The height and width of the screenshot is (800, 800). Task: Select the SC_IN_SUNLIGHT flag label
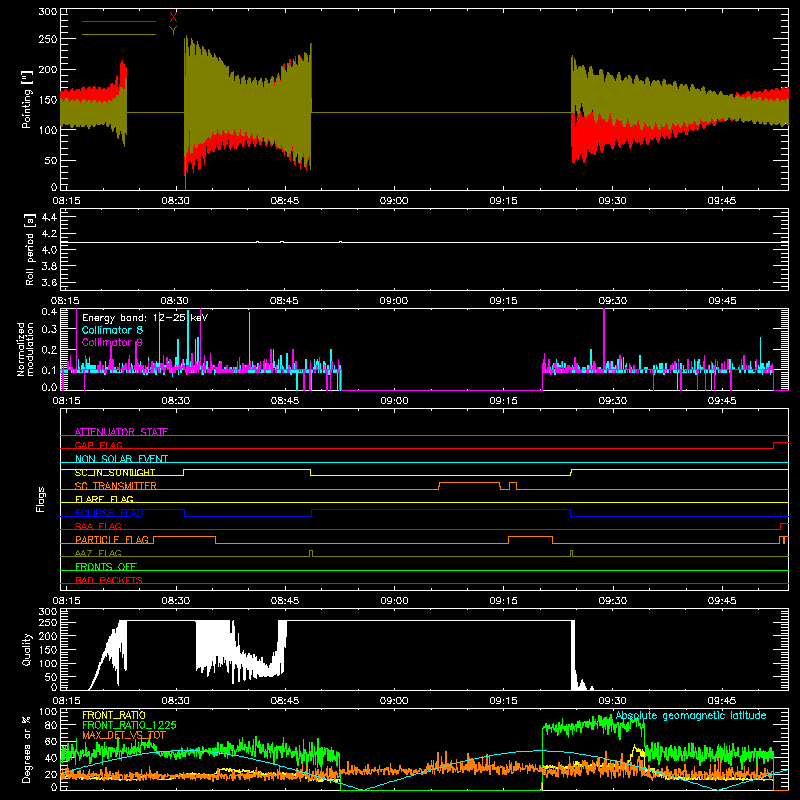click(115, 472)
